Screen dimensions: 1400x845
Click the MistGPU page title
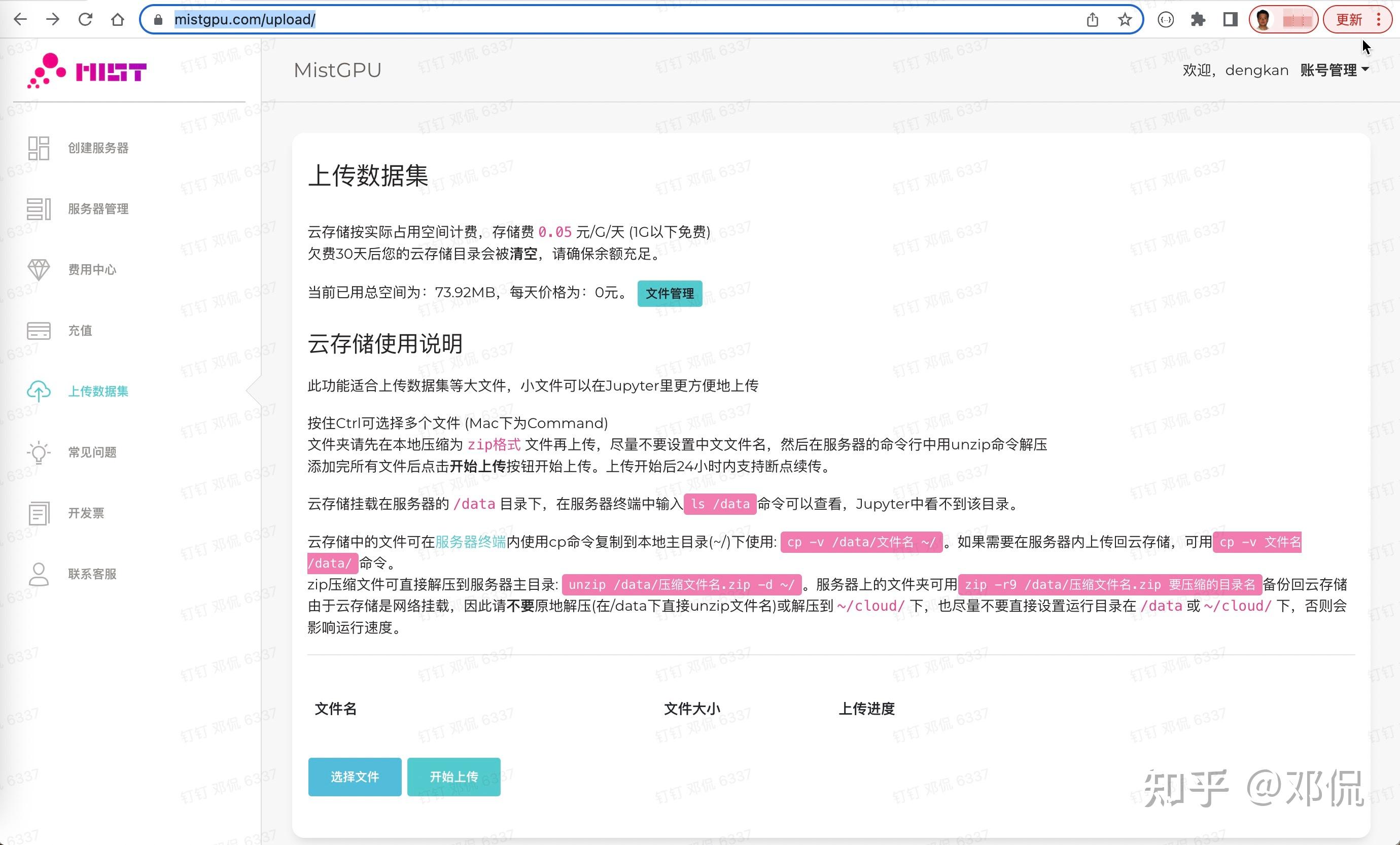337,70
